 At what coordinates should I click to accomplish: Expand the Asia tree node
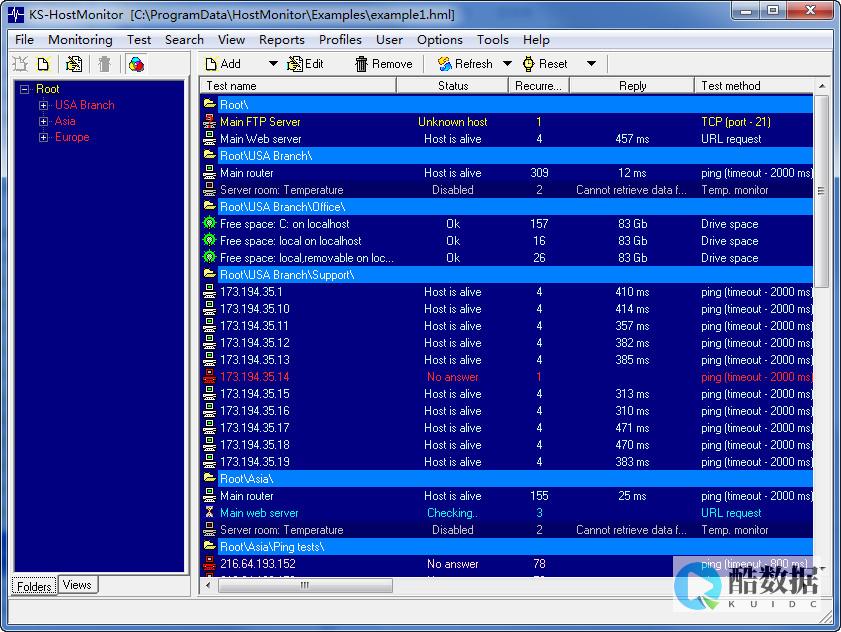tap(43, 121)
